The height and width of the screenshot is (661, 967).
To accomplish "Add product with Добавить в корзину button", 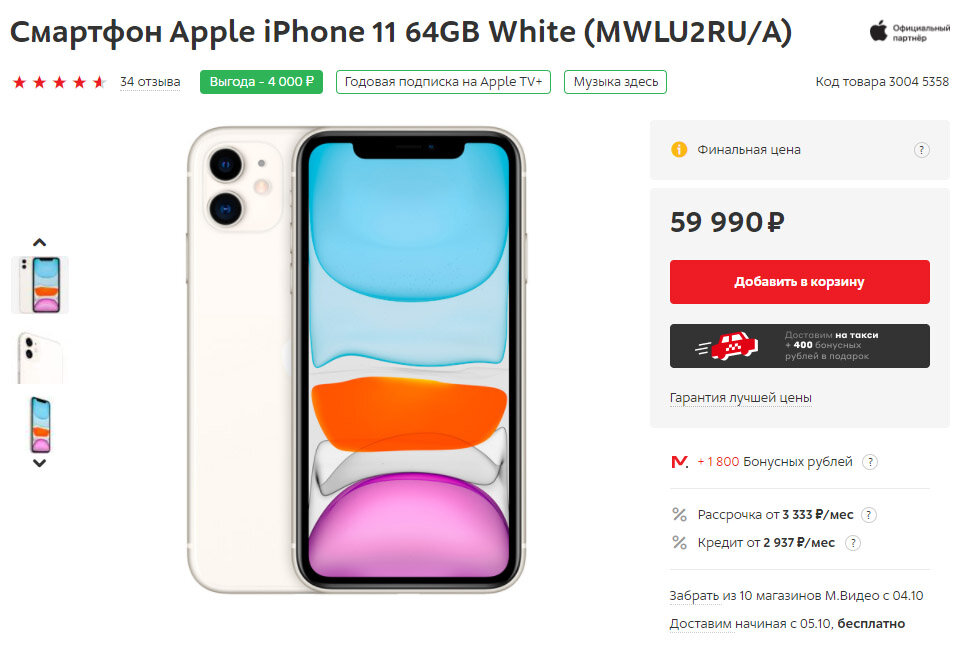I will click(x=799, y=282).
